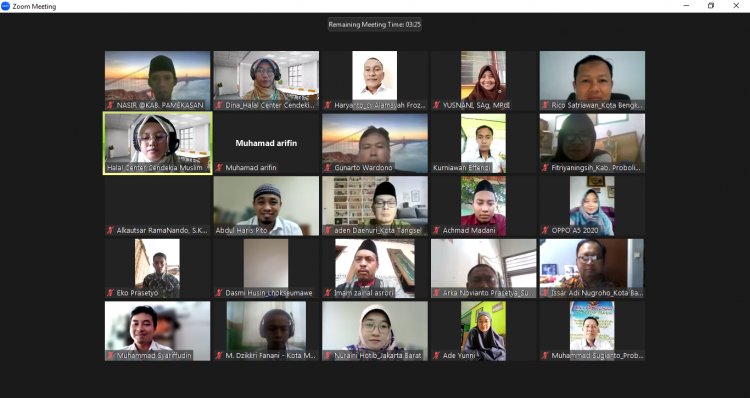Click muted mic icon beside Eko Prasetyo
The width and height of the screenshot is (750, 398).
110,293
